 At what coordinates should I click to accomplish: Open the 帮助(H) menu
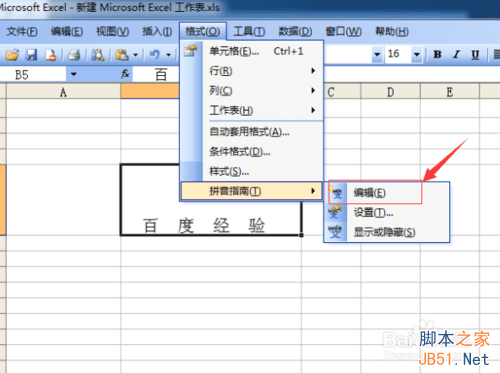coord(392,32)
